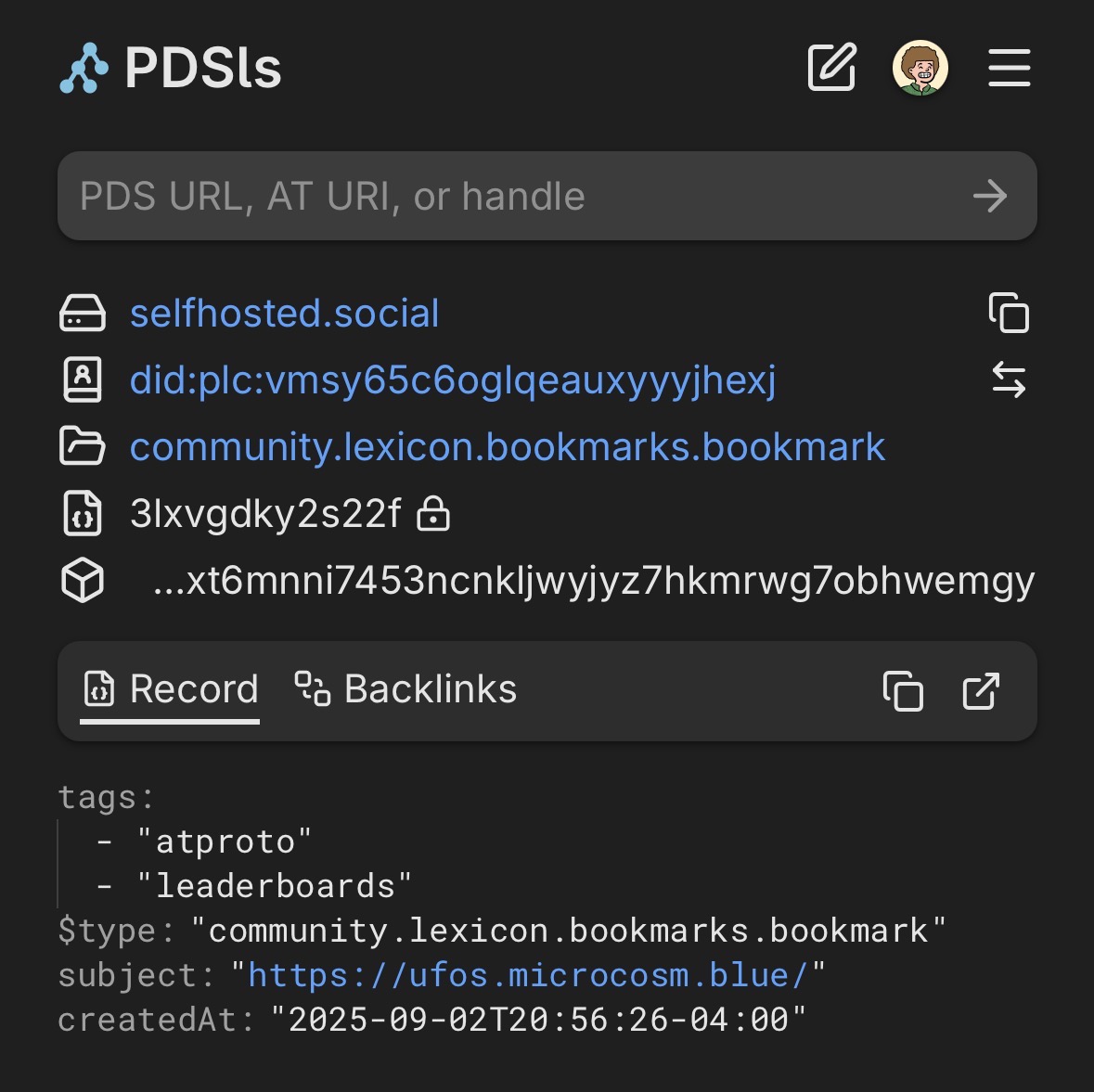Image resolution: width=1094 pixels, height=1092 pixels.
Task: Click the lock icon beside record key
Action: (x=433, y=514)
